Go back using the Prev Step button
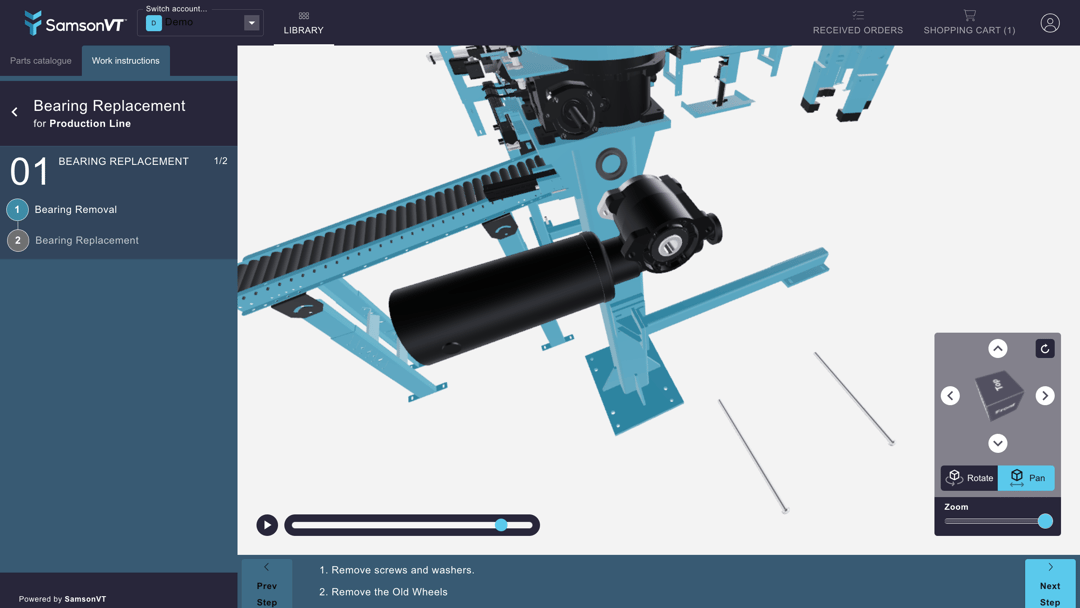This screenshot has height=608, width=1080. pyautogui.click(x=267, y=584)
